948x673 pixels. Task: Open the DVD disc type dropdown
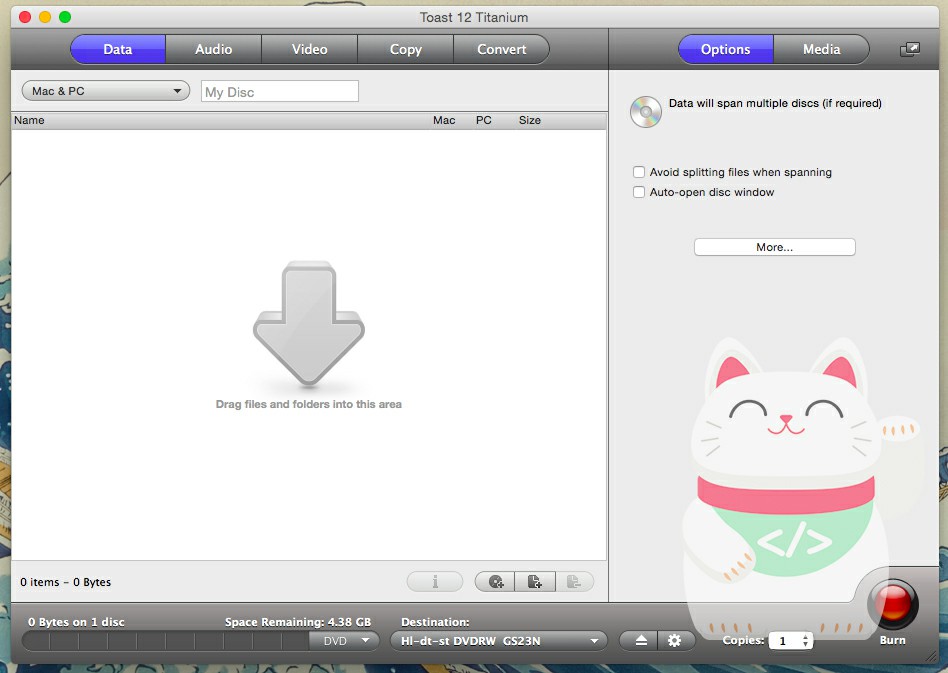(x=345, y=640)
